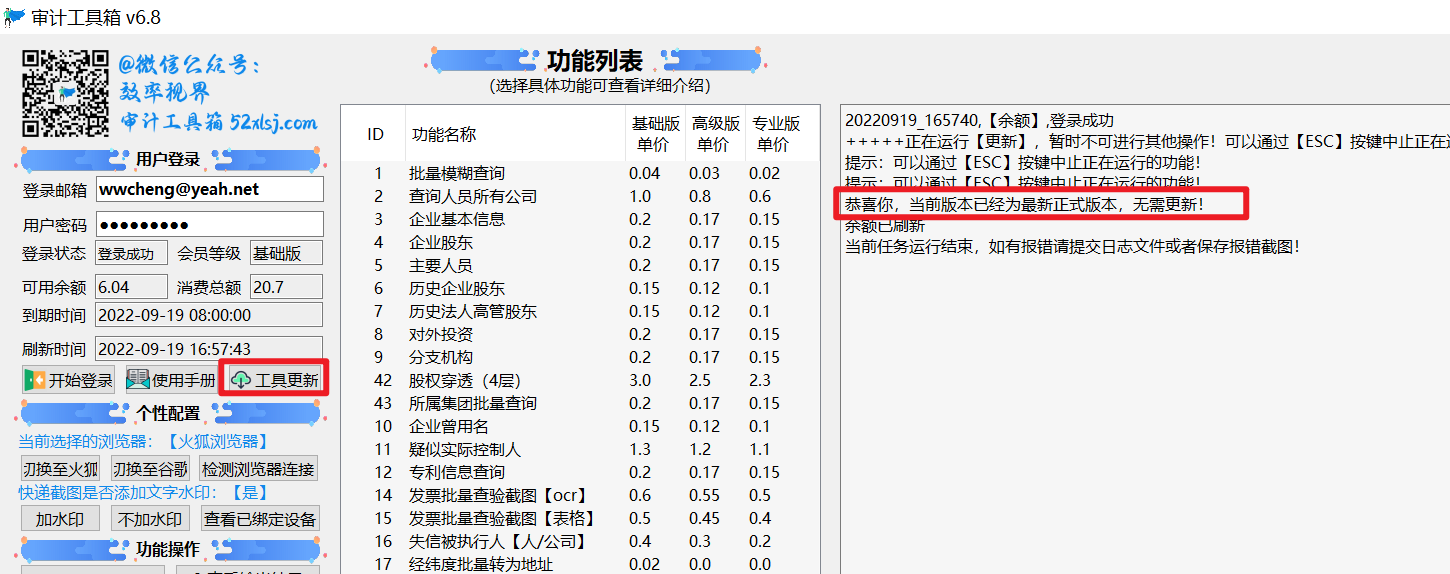Select the 发票批量查验截图【表格】 row
The image size is (1450, 574).
pyautogui.click(x=578, y=518)
